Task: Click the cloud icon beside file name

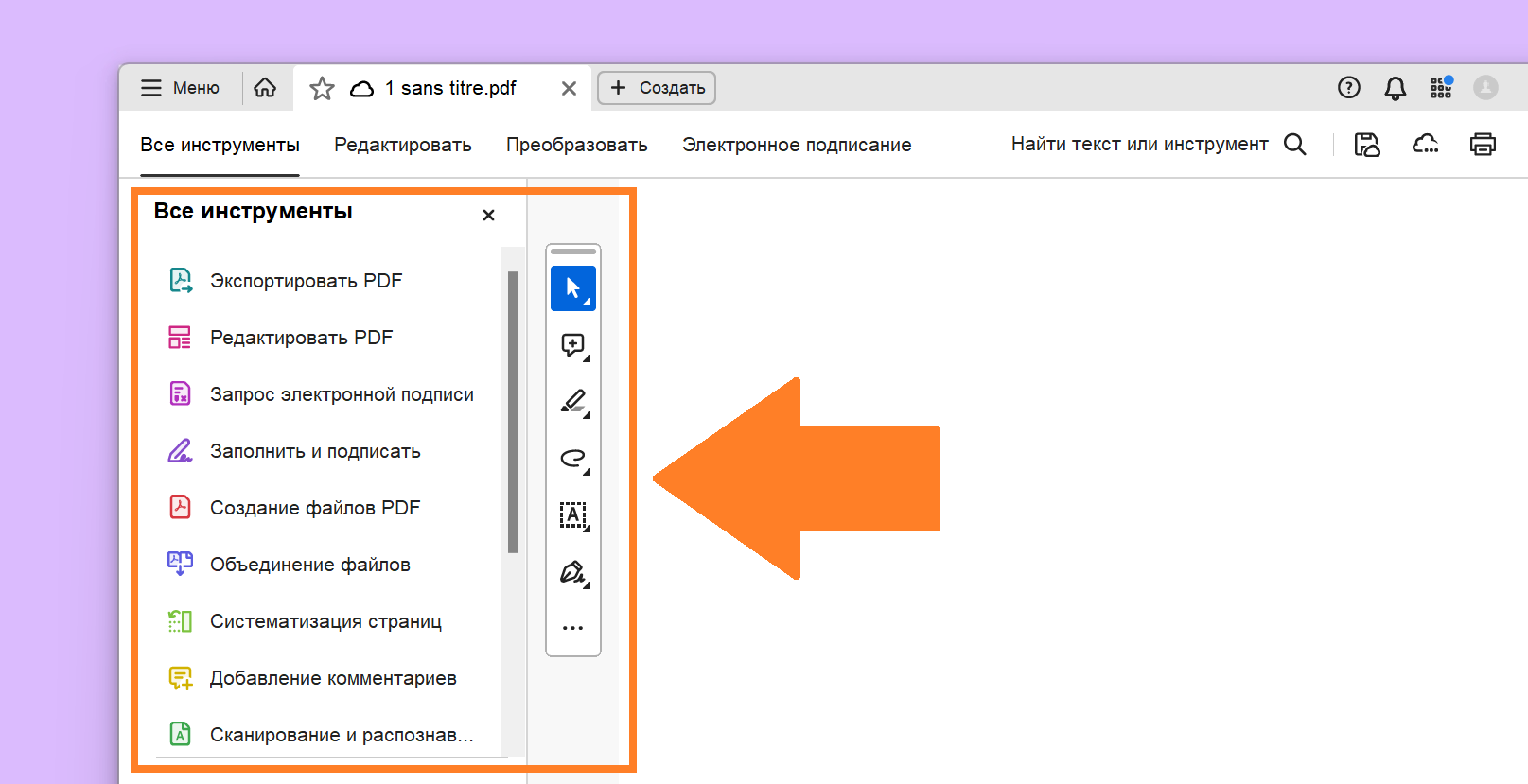Action: [x=361, y=89]
